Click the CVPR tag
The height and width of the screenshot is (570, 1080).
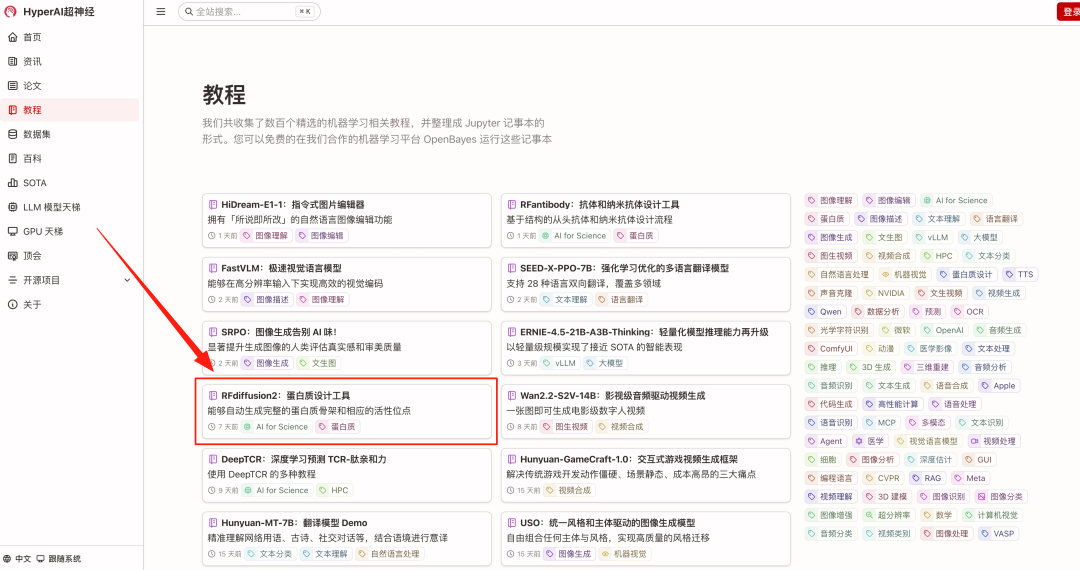tap(883, 478)
